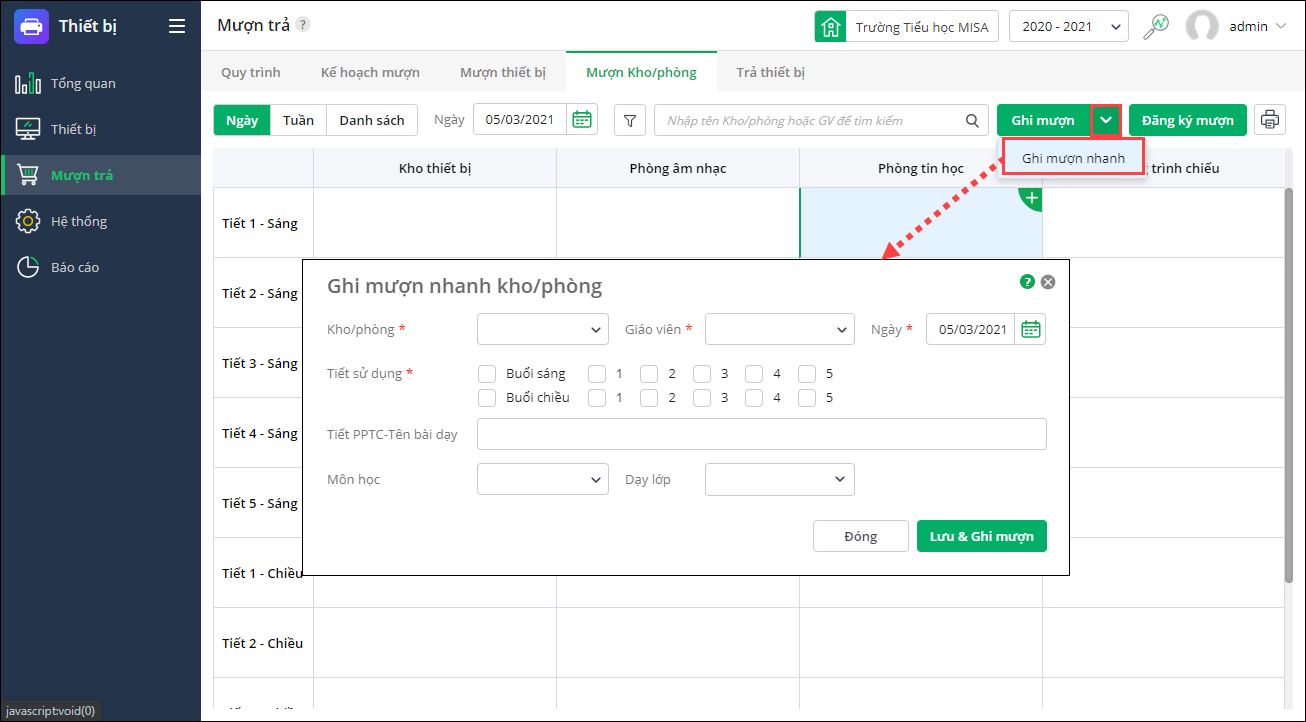The height and width of the screenshot is (722, 1306).
Task: Click the filter funnel icon
Action: click(629, 120)
